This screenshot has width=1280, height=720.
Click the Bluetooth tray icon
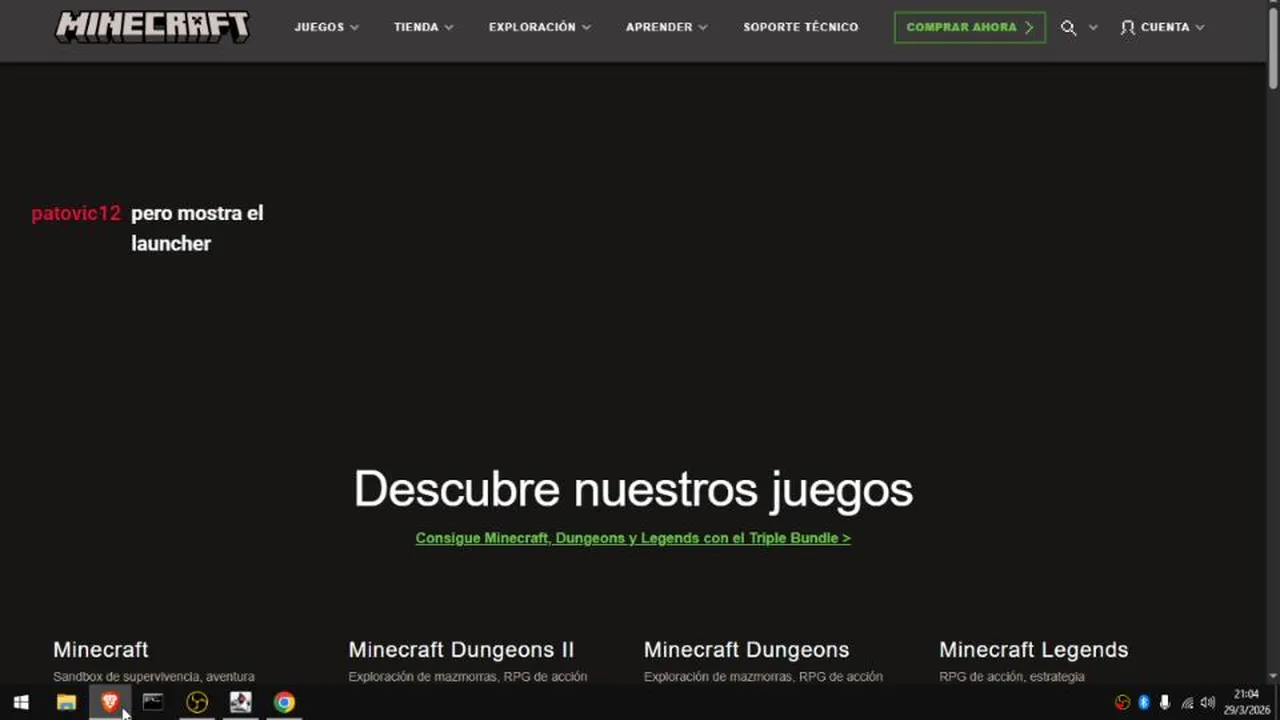coord(1144,703)
